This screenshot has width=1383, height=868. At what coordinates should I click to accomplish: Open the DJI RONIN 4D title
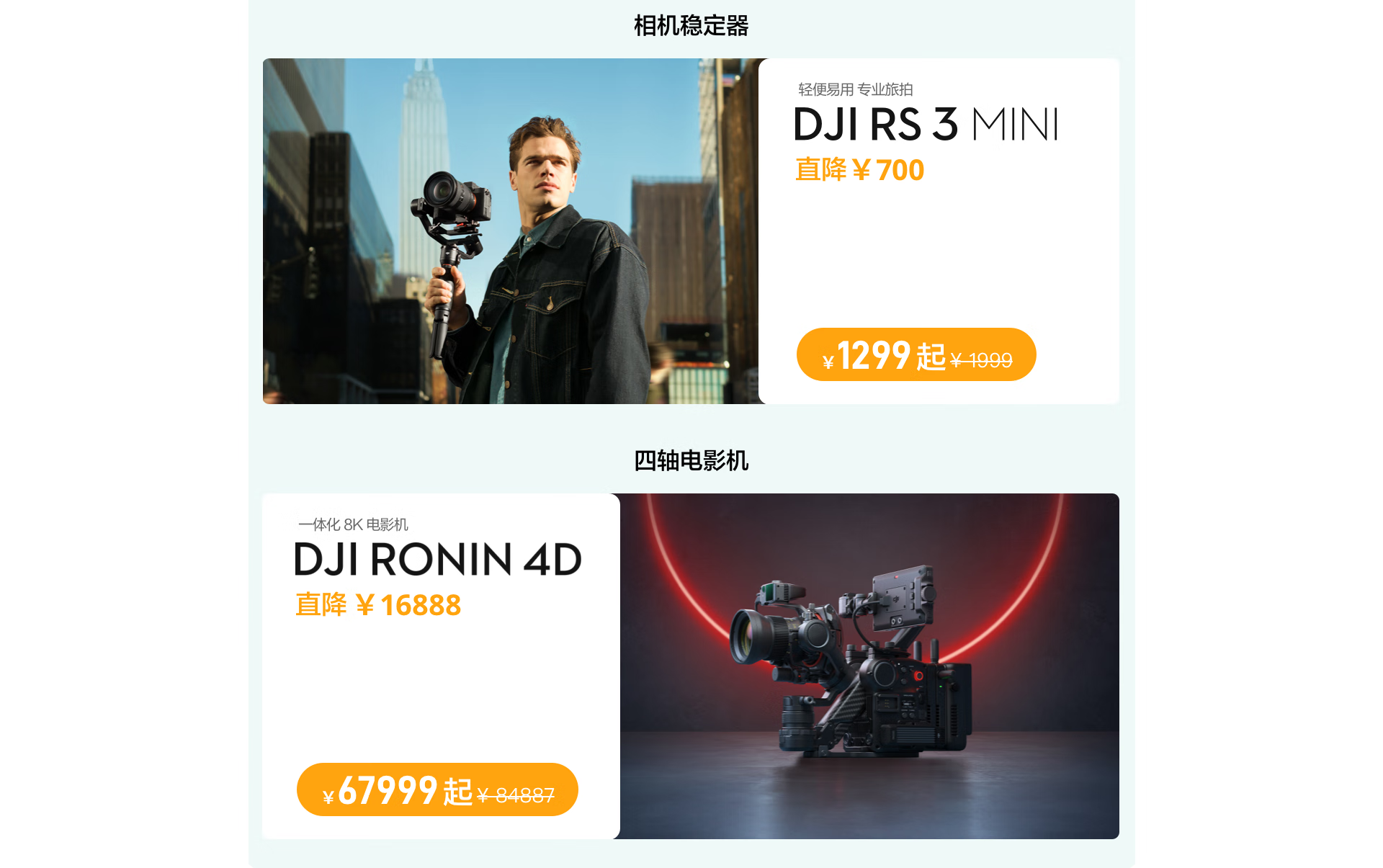438,559
